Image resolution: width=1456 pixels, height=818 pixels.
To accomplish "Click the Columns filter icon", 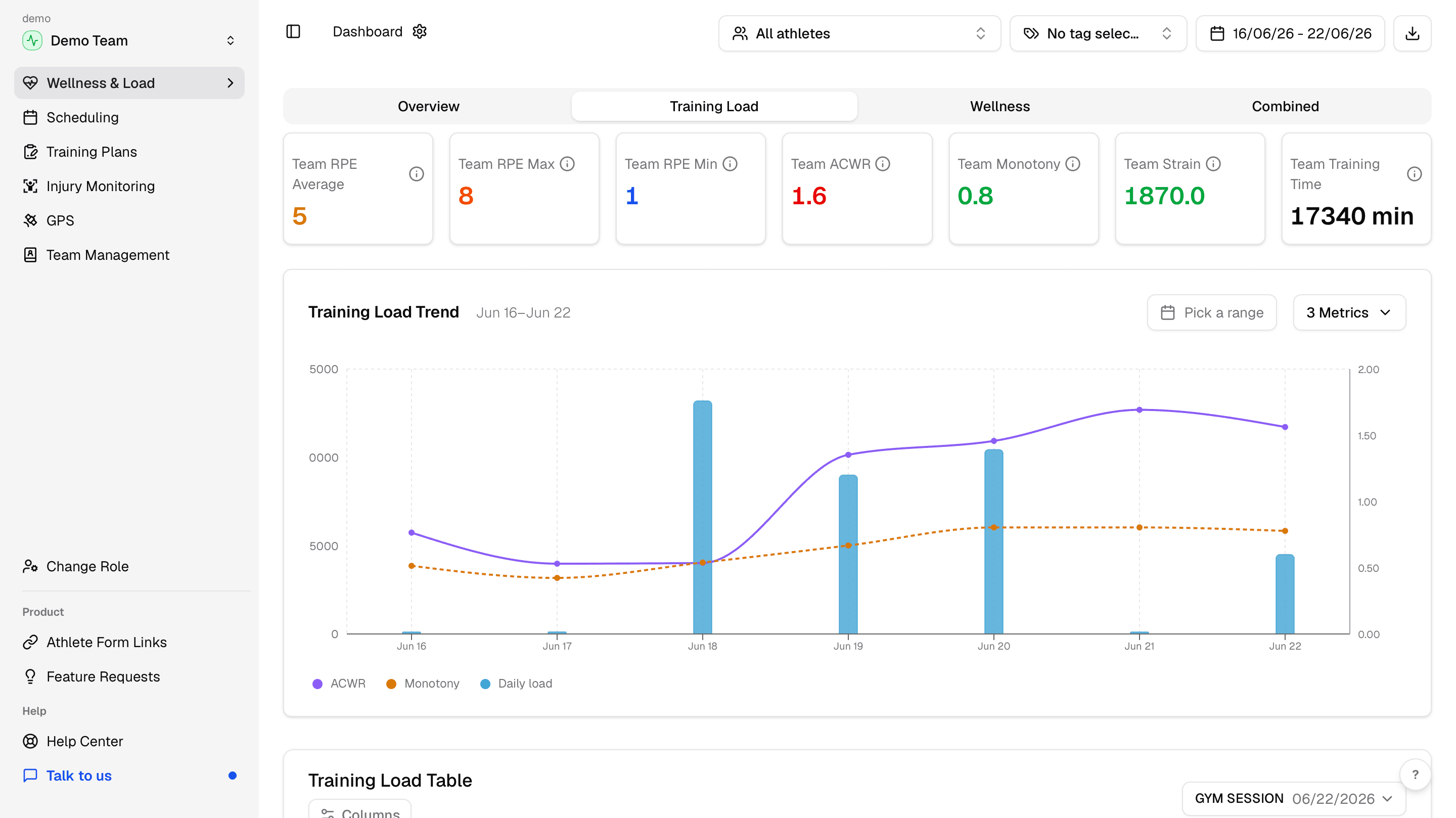I will (x=328, y=813).
